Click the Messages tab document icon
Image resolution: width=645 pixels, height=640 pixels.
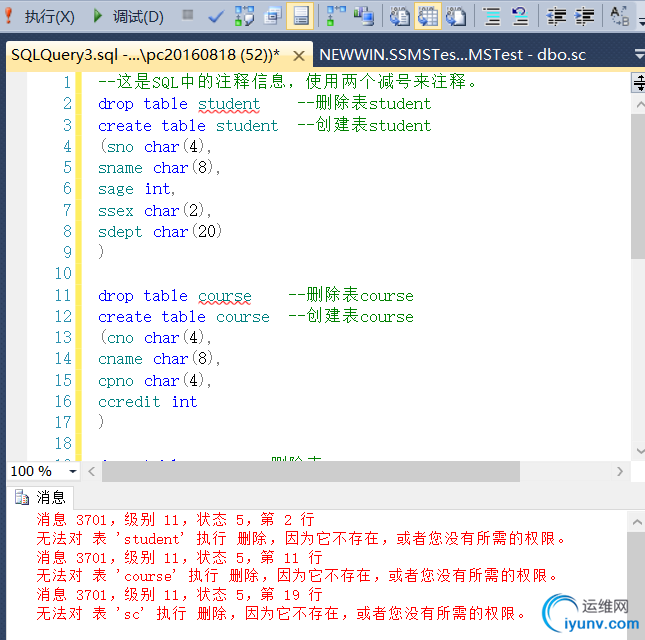click(x=21, y=497)
